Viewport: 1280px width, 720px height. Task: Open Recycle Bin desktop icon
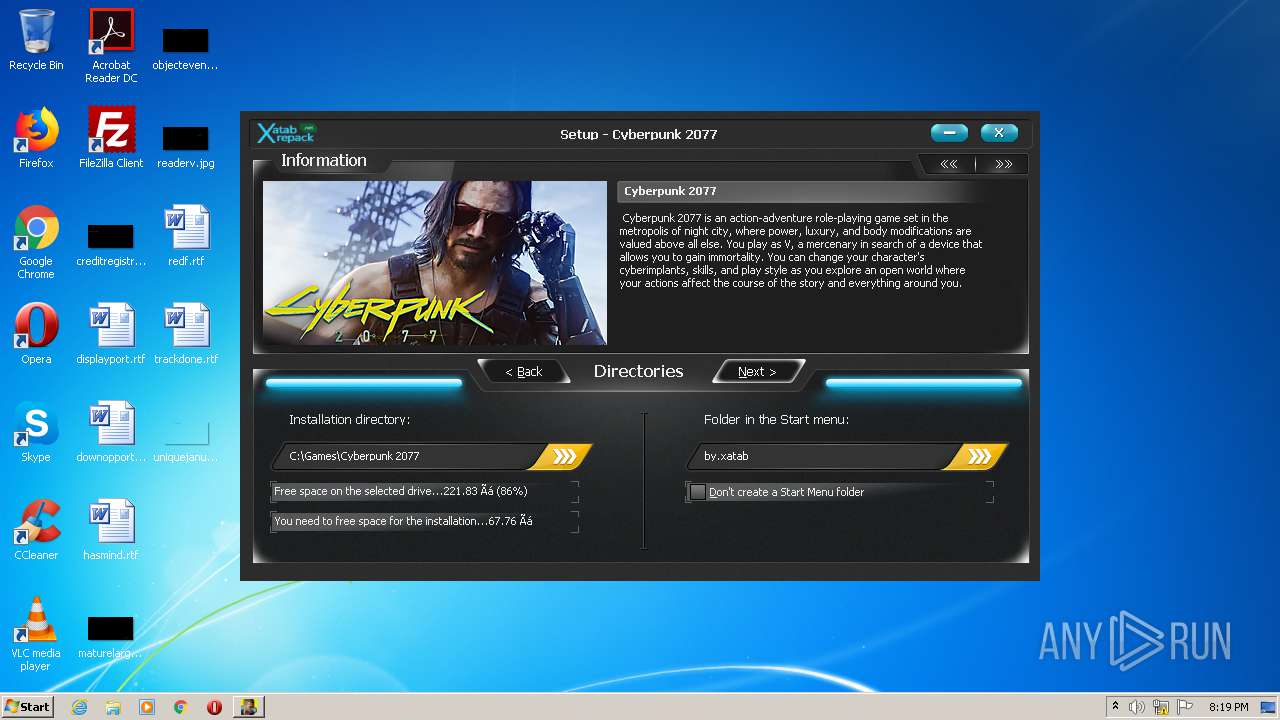click(36, 40)
